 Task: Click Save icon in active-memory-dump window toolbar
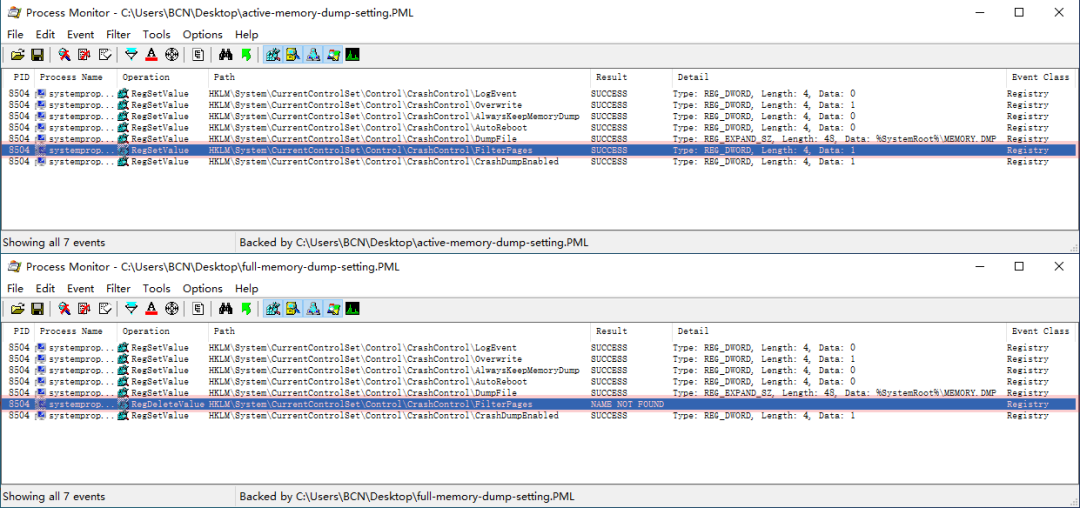37,55
